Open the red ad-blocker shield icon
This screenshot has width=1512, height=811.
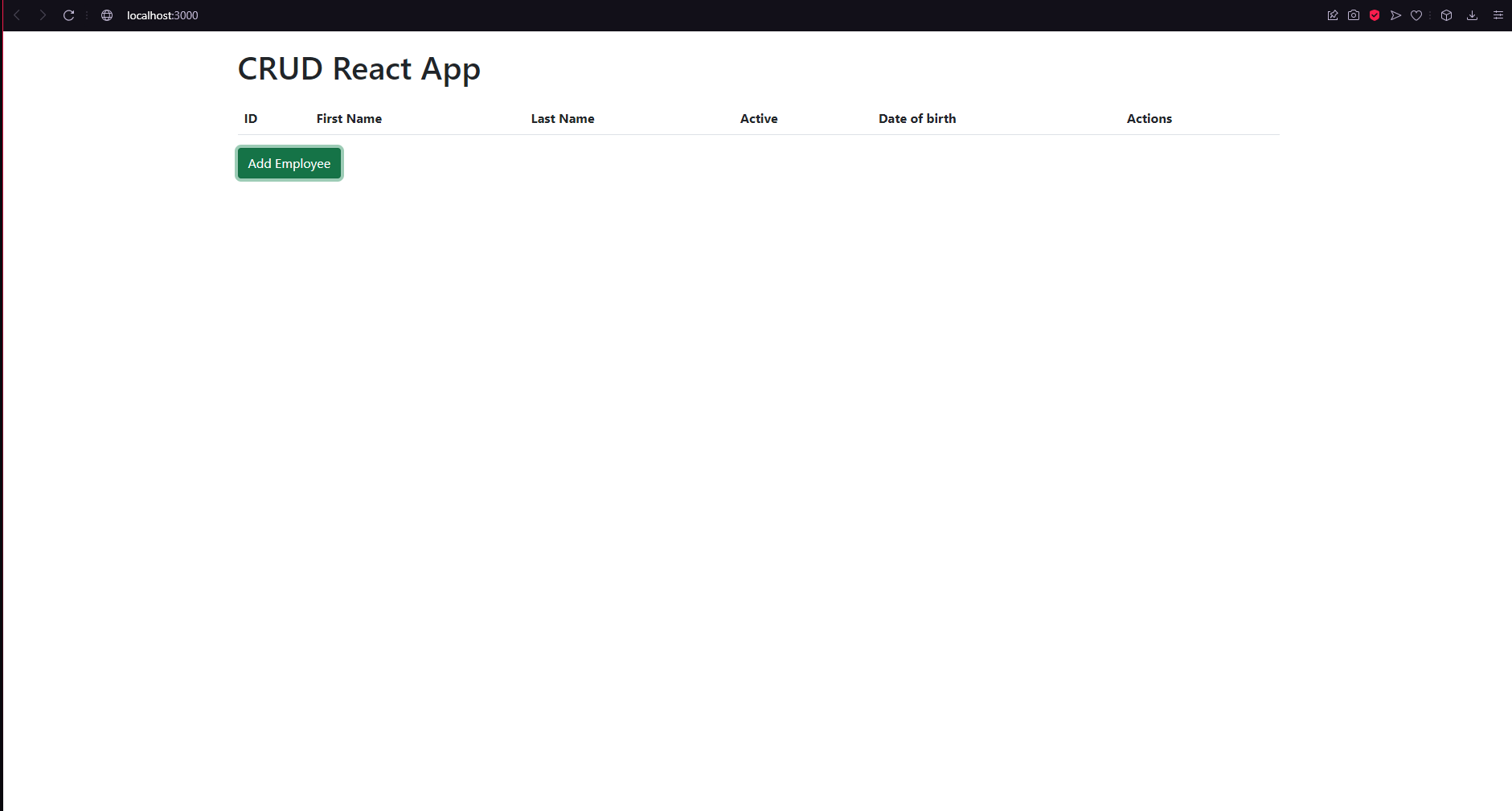tap(1375, 15)
